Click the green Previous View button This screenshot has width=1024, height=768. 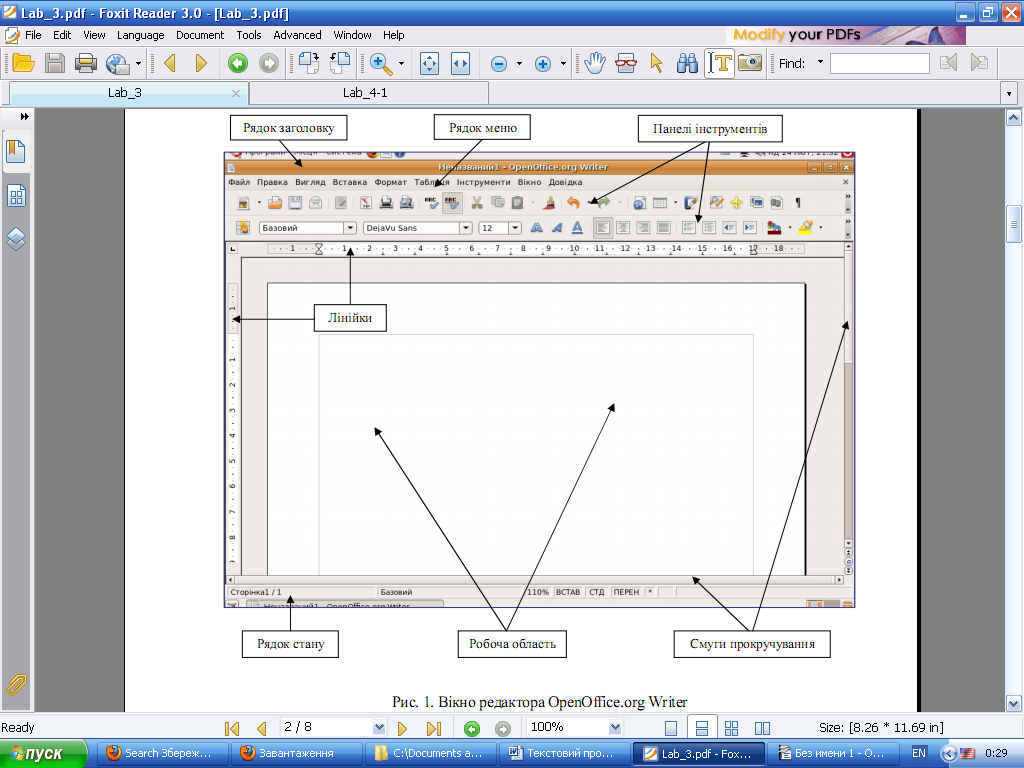(x=238, y=63)
